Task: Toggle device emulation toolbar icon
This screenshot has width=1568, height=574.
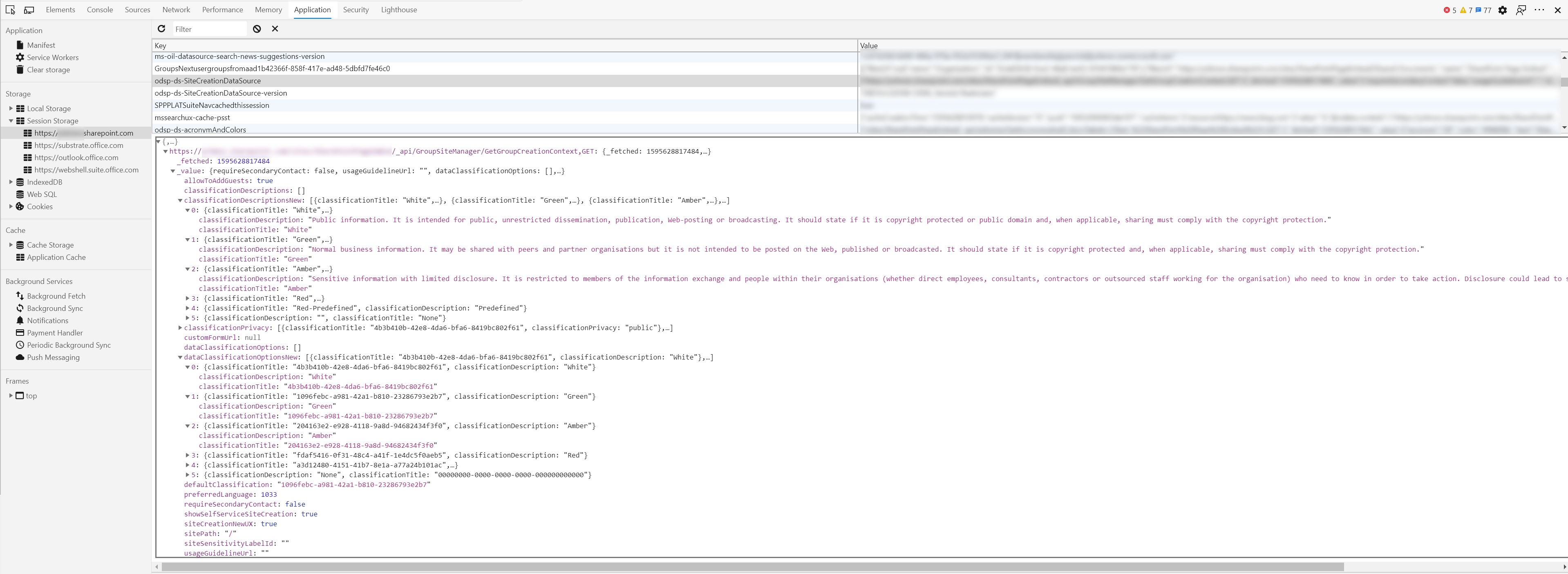Action: tap(29, 10)
